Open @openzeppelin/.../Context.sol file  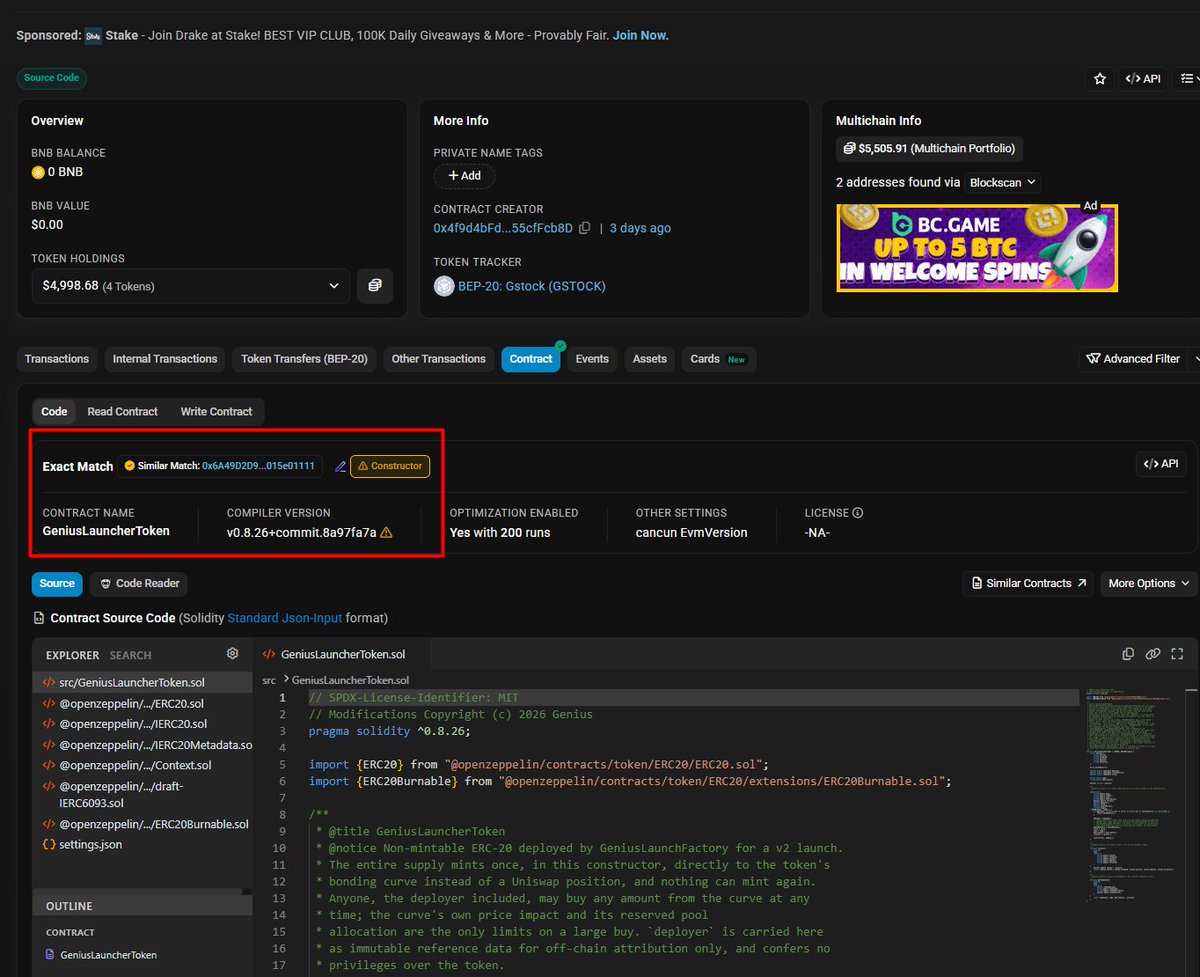tap(142, 765)
